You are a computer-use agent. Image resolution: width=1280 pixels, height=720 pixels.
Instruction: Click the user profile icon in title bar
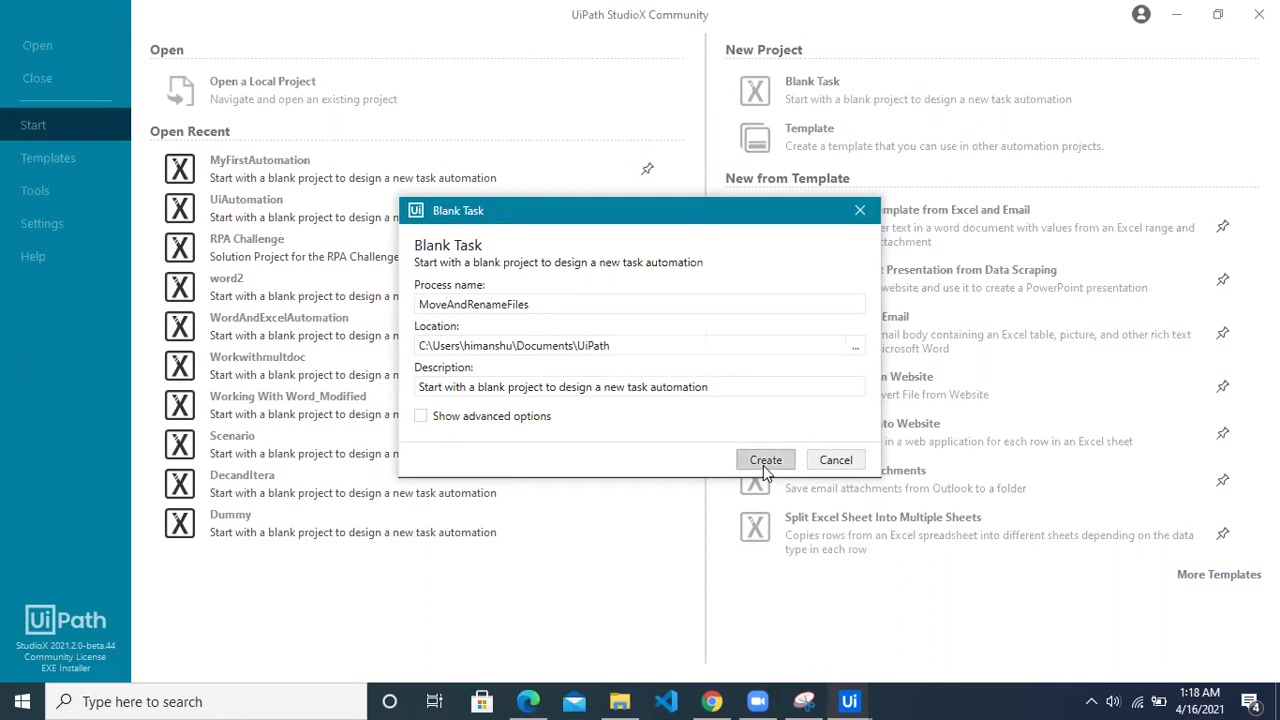pyautogui.click(x=1141, y=14)
